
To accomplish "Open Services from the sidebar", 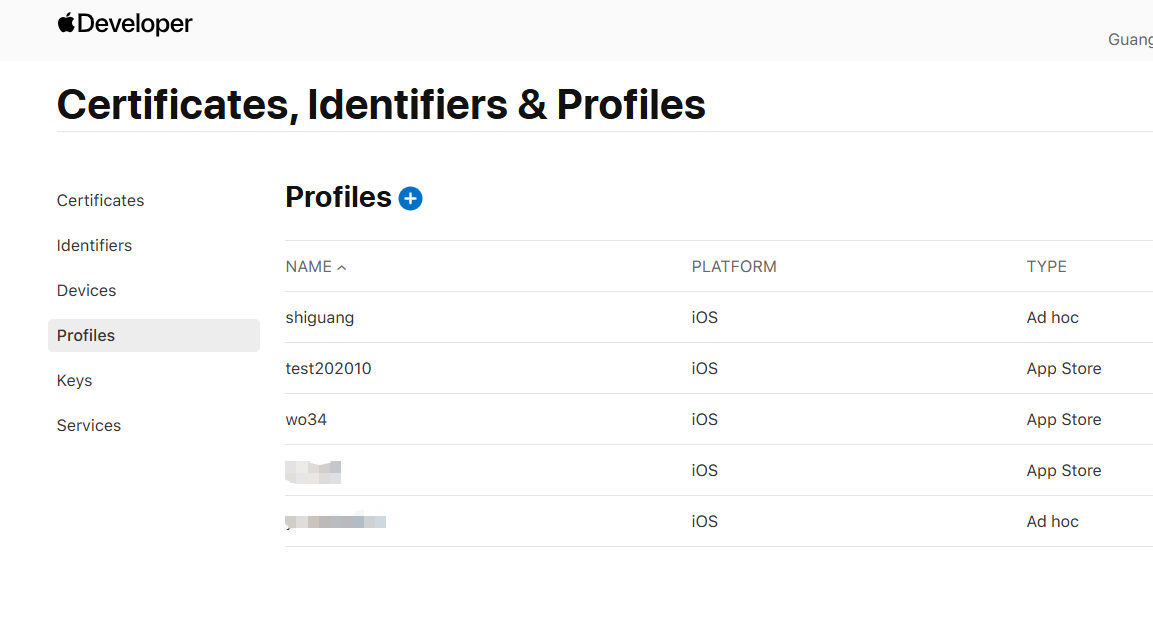I will (x=88, y=425).
